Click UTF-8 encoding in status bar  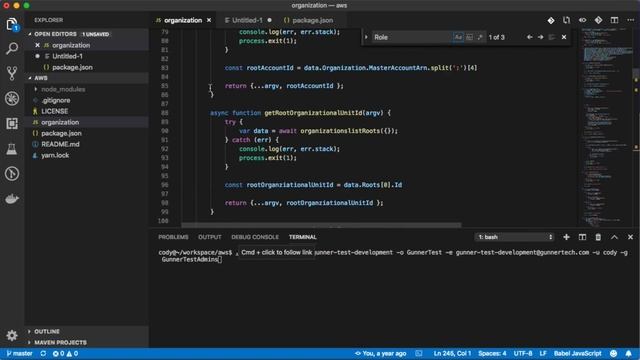pyautogui.click(x=523, y=353)
